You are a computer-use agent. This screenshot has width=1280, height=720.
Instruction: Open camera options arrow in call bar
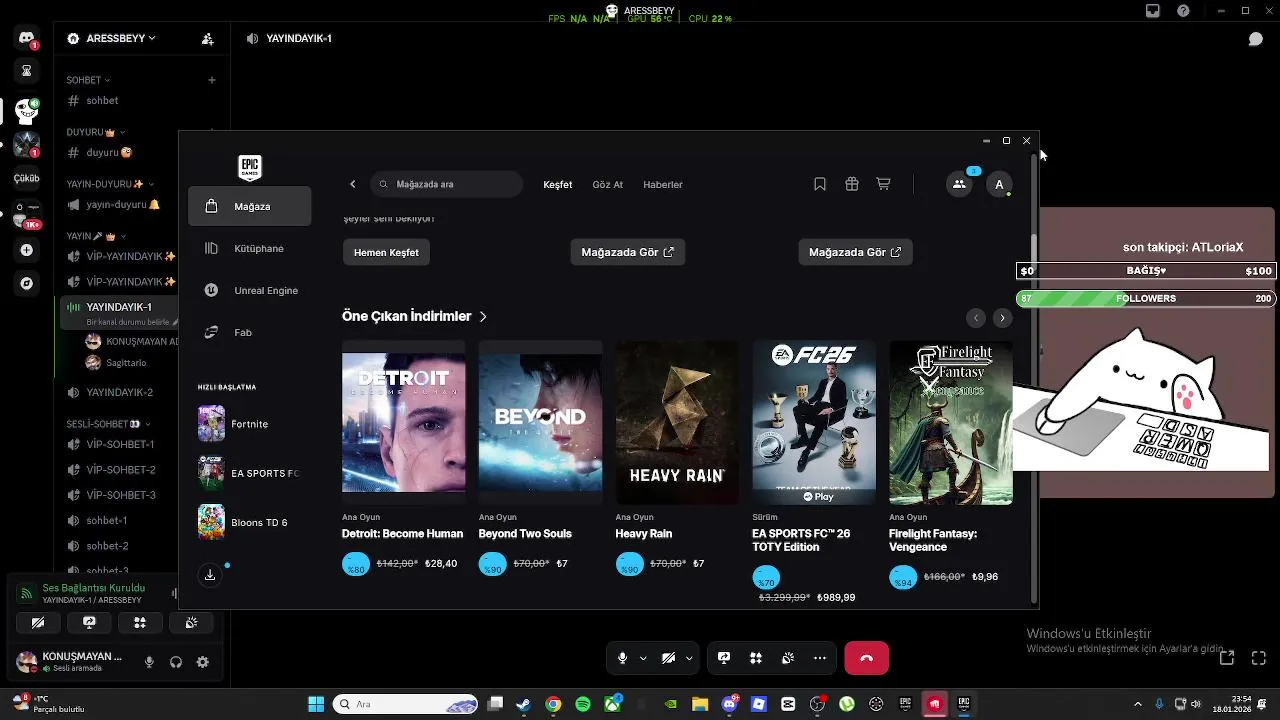(691, 658)
